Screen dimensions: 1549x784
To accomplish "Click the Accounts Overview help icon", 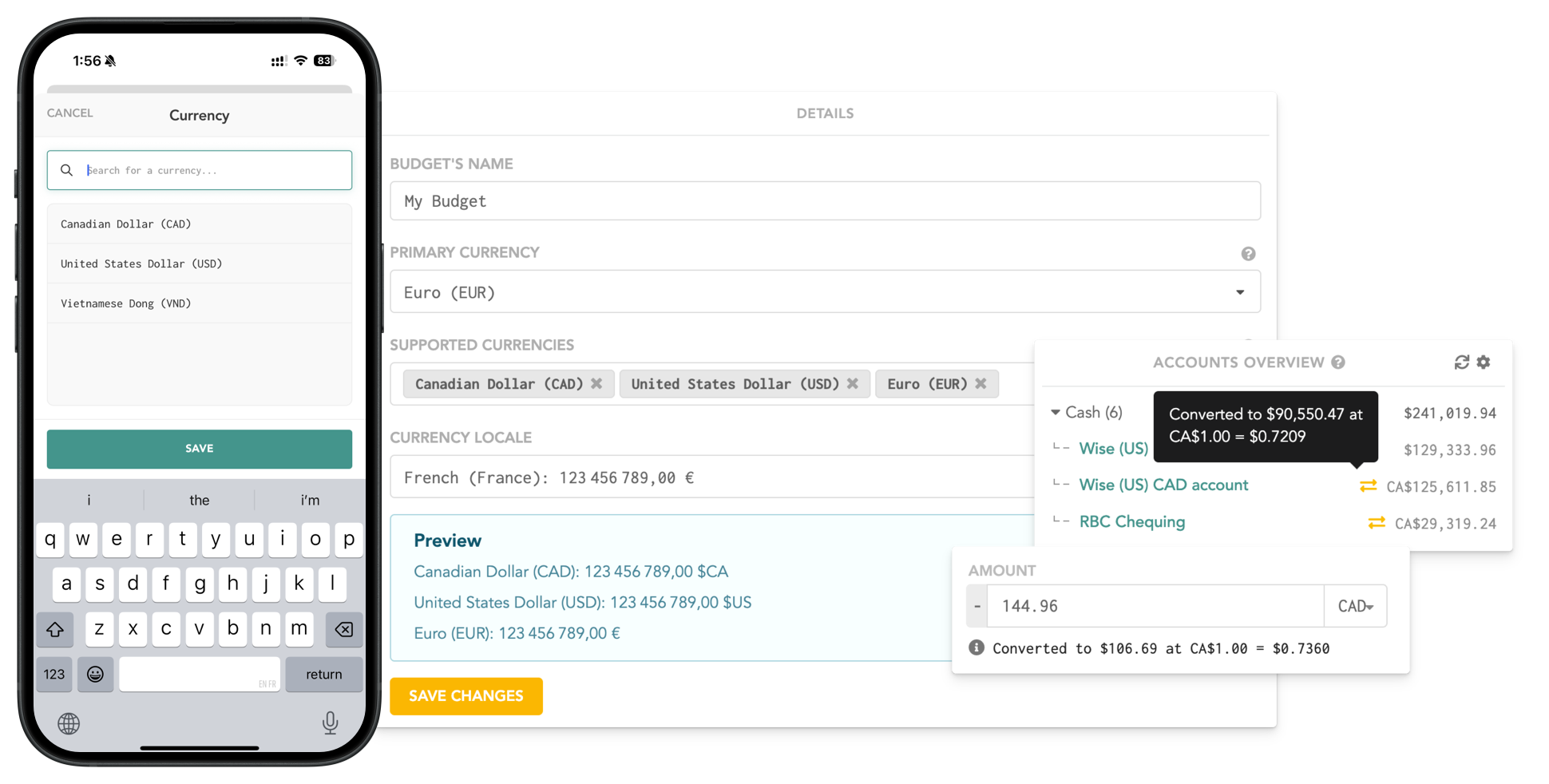I will pos(1338,362).
